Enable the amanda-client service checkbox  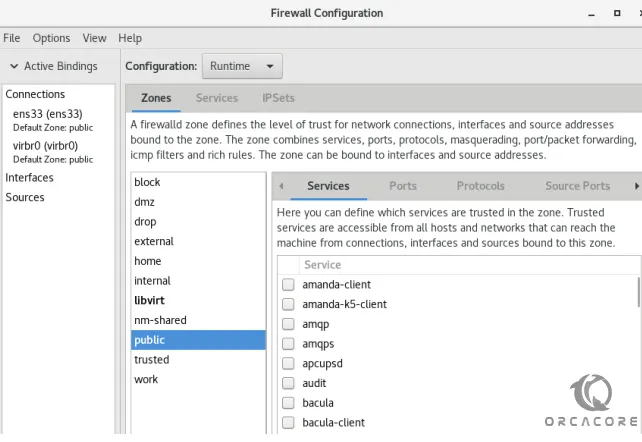[x=288, y=284]
